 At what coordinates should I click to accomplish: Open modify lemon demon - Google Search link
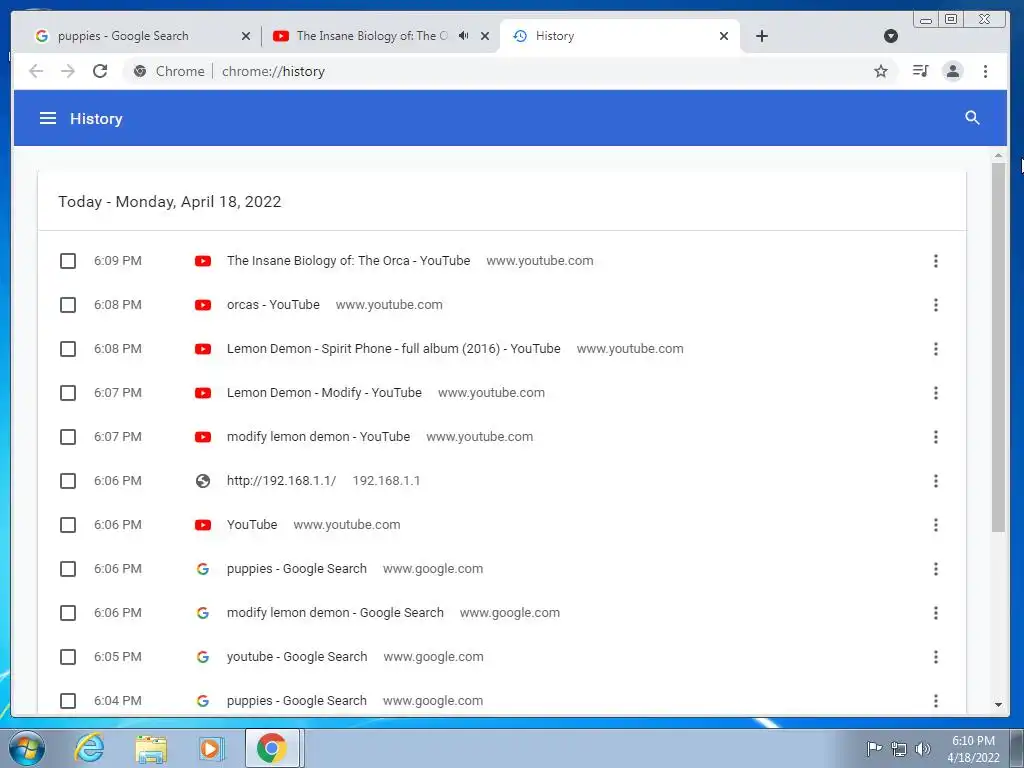pos(335,613)
